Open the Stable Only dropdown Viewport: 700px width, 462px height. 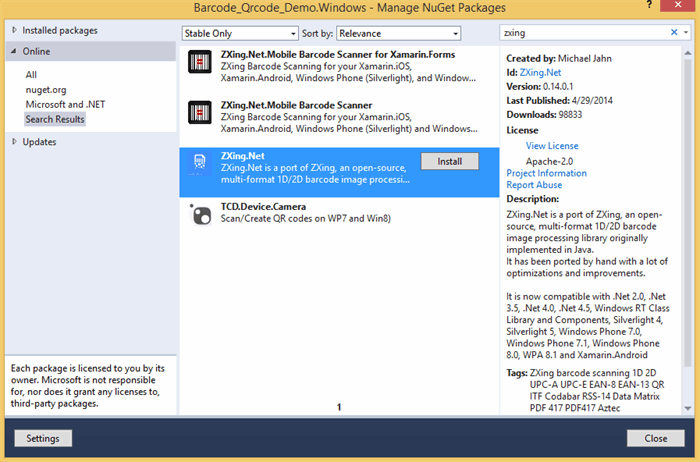point(240,33)
